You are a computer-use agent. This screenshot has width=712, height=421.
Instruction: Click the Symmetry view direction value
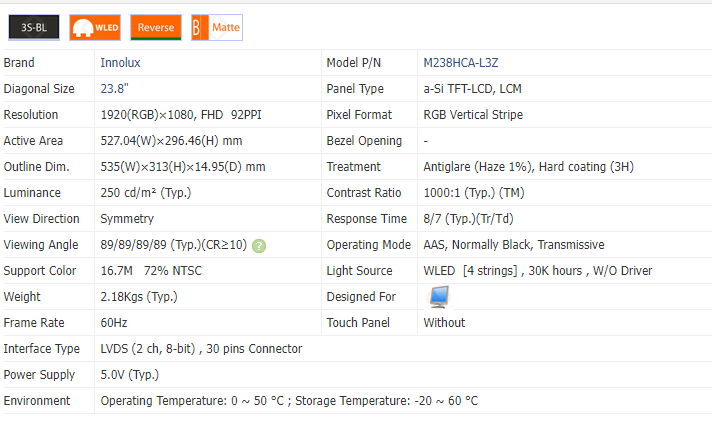coord(127,219)
